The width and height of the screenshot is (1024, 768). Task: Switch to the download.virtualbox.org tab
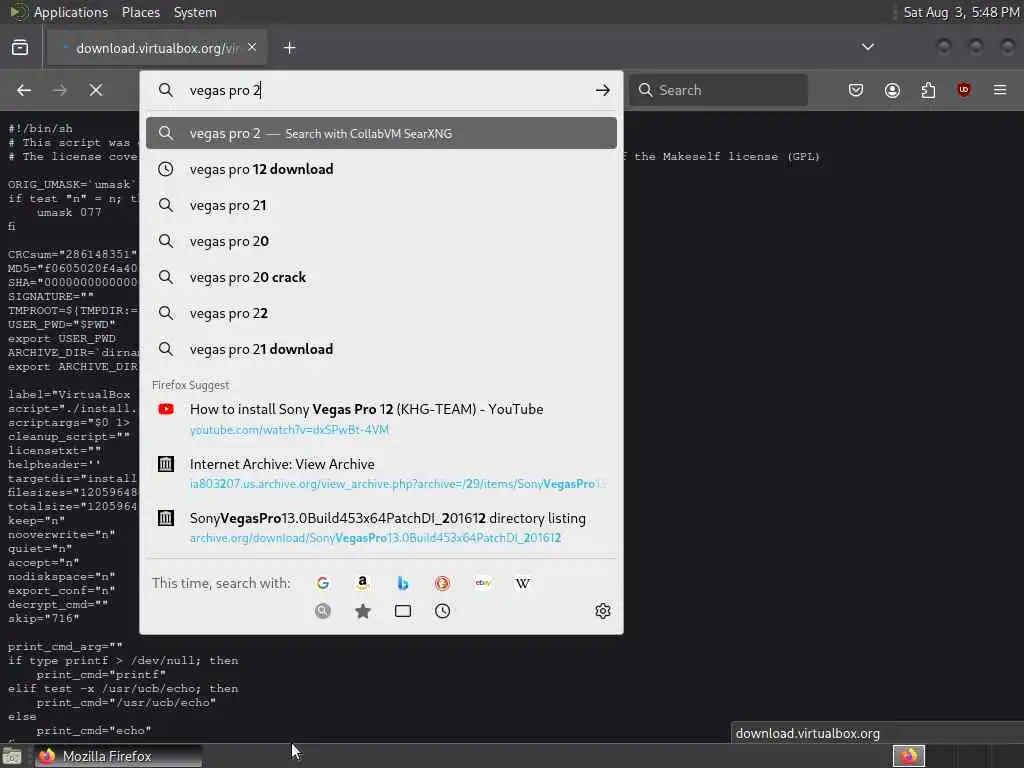(x=157, y=48)
